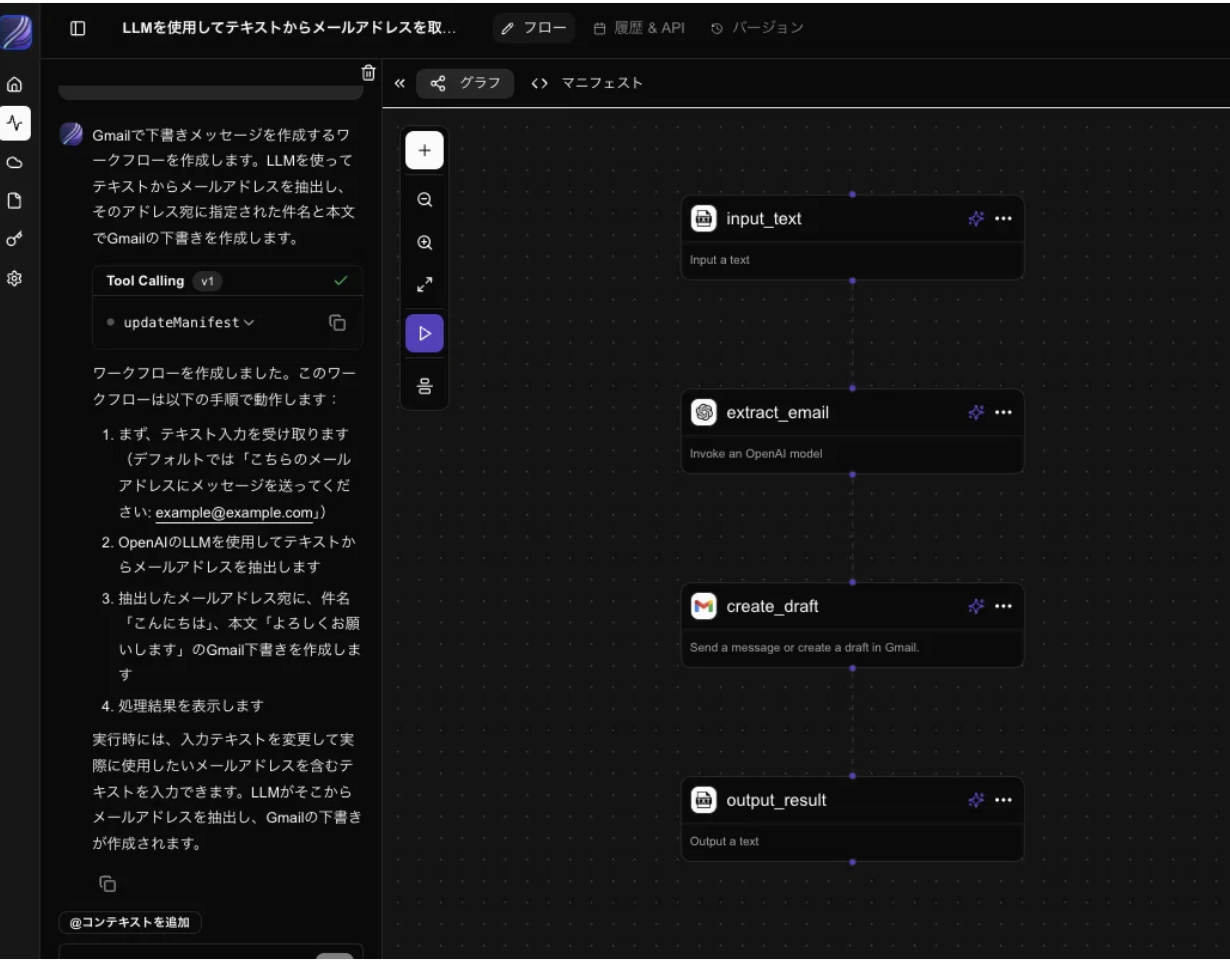Open the settings gear icon in left rail
Image resolution: width=1230 pixels, height=960 pixels.
click(15, 278)
